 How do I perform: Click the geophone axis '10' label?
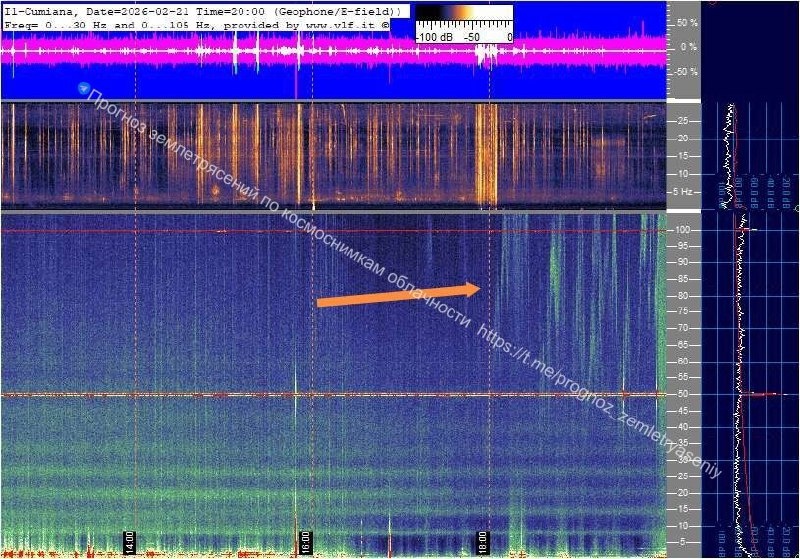point(683,174)
